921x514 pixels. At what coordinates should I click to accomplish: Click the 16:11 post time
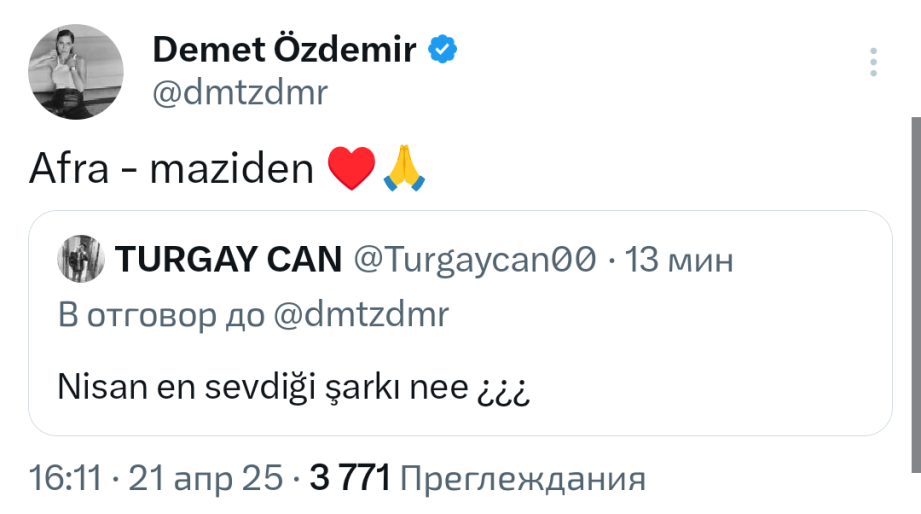click(x=65, y=478)
